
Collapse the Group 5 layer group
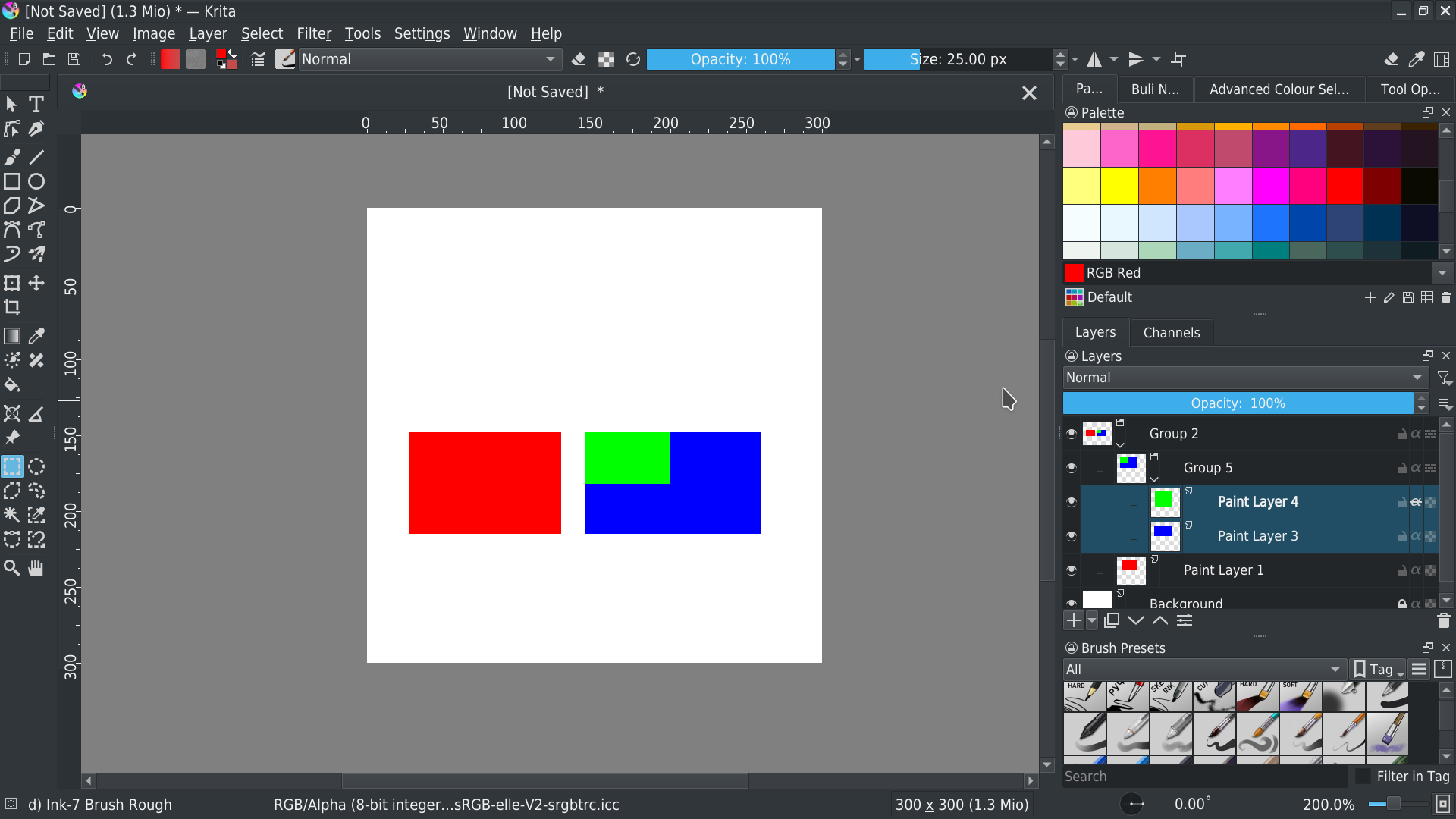1154,479
